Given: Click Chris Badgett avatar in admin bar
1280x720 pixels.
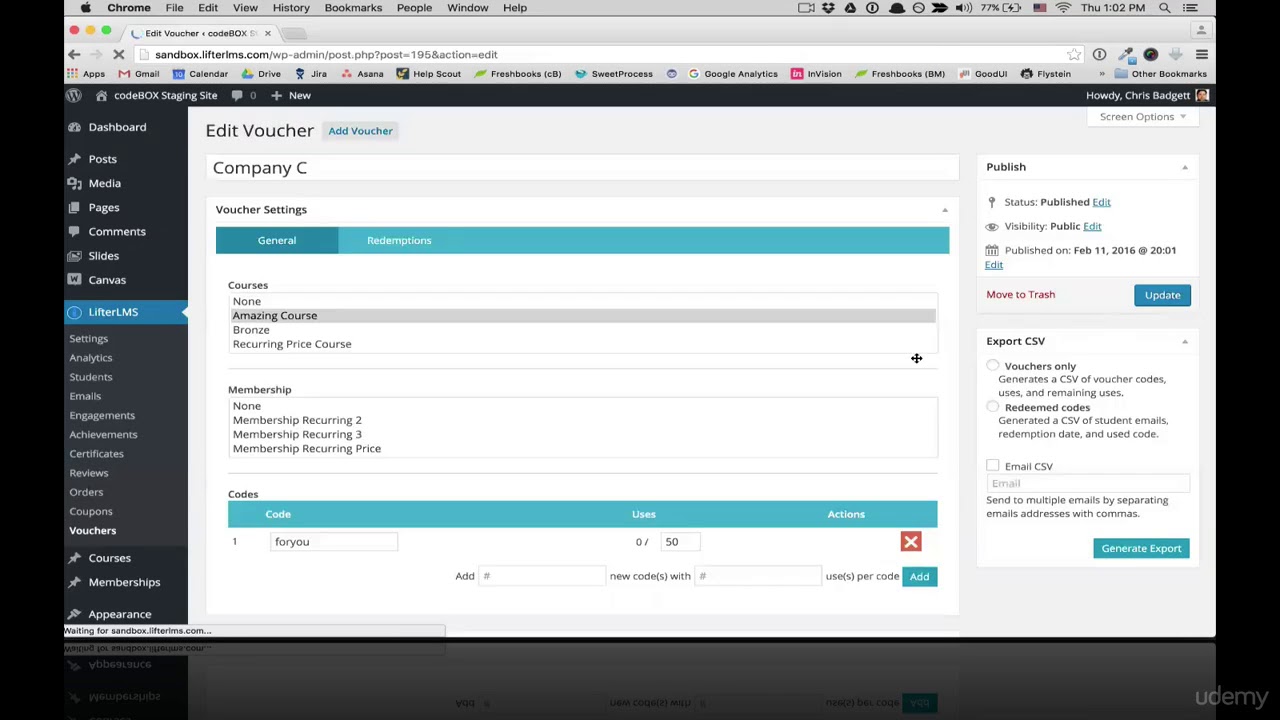Looking at the screenshot, I should click(1202, 95).
